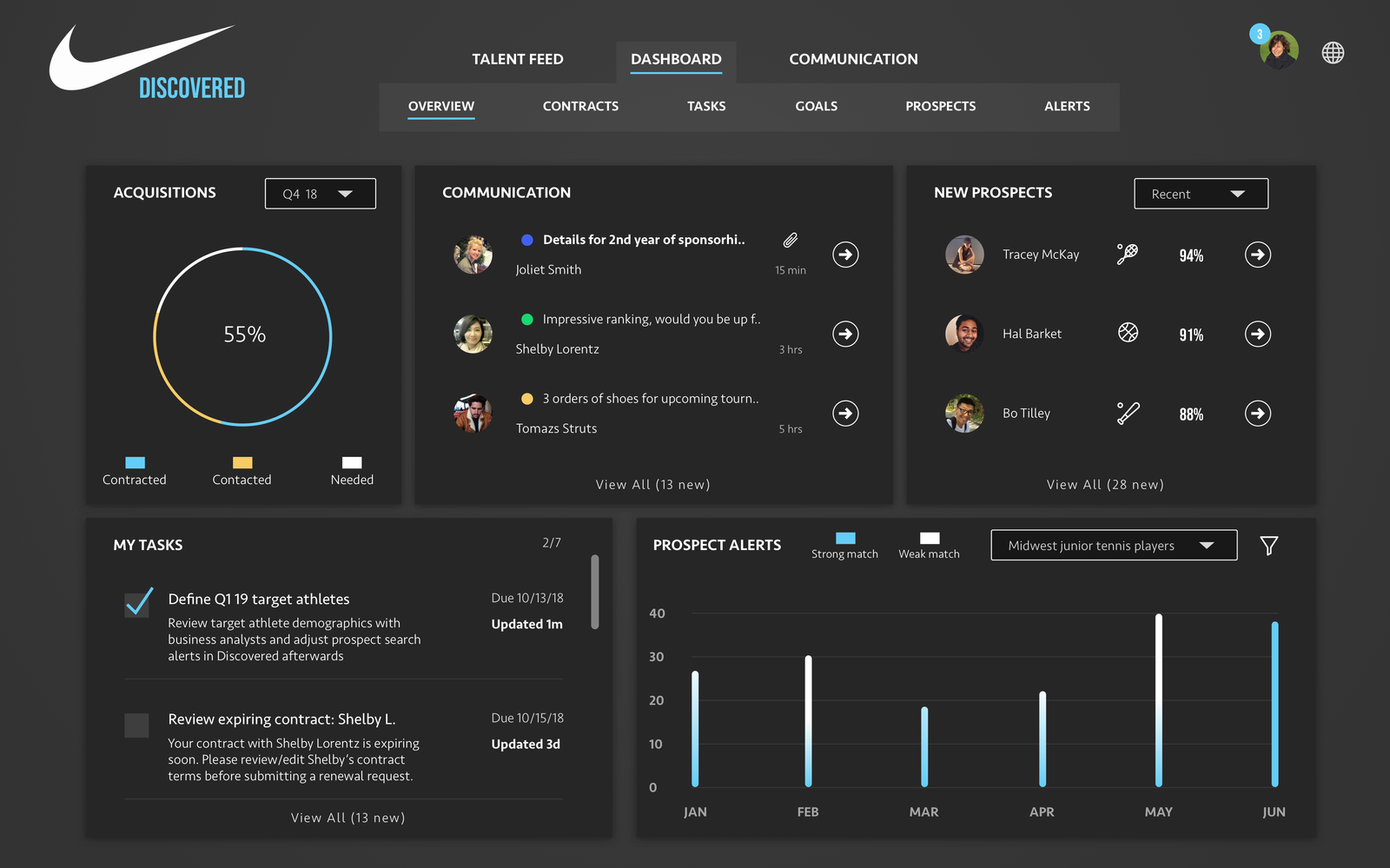Click the yellow Contacted legend swatch
Viewport: 1390px width, 868px height.
(x=242, y=463)
